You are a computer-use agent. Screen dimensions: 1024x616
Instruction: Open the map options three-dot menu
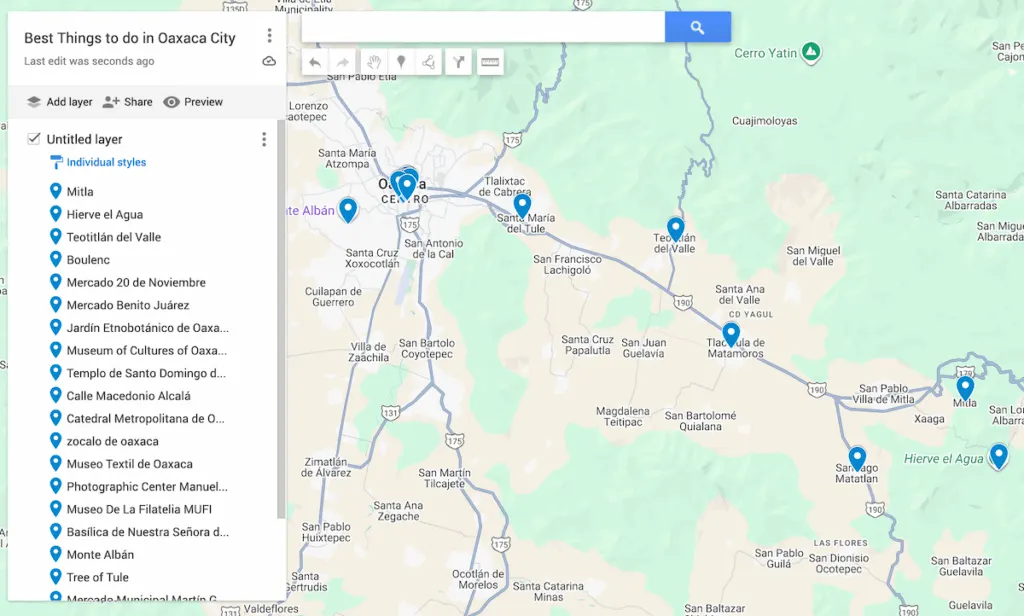(x=269, y=36)
